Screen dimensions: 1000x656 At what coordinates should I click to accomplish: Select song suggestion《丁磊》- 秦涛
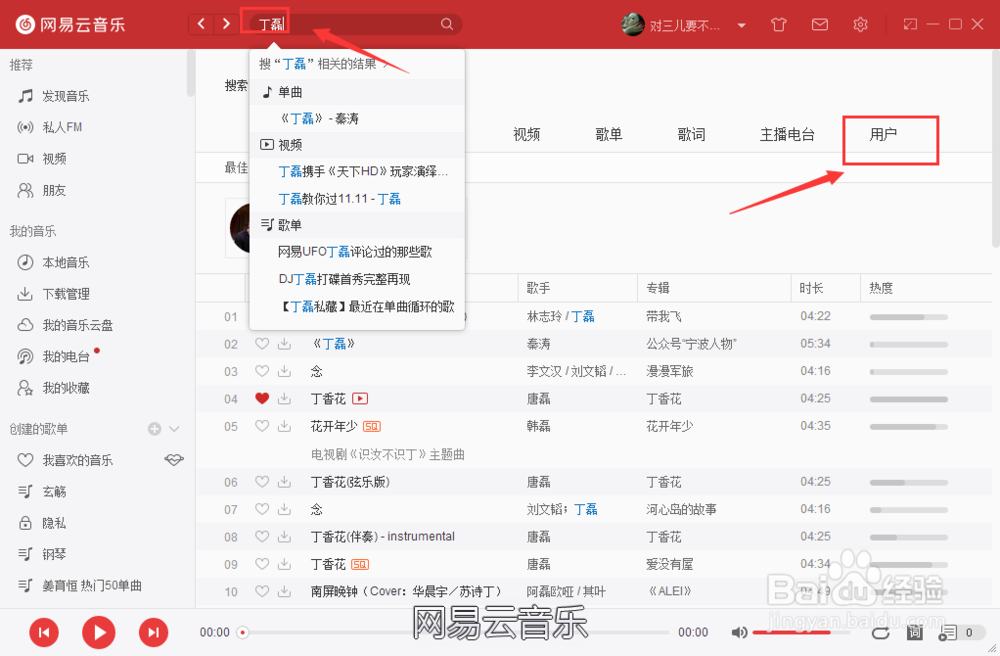[x=357, y=118]
